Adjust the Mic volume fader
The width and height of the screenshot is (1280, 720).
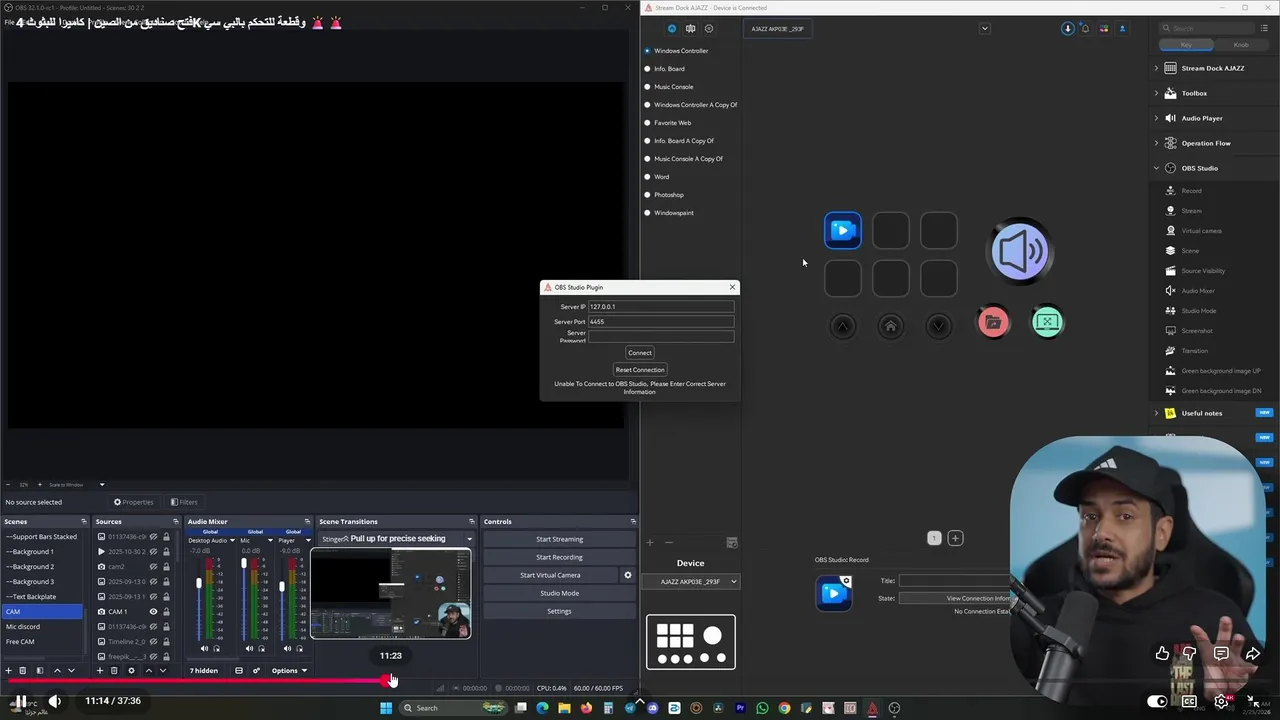[244, 564]
